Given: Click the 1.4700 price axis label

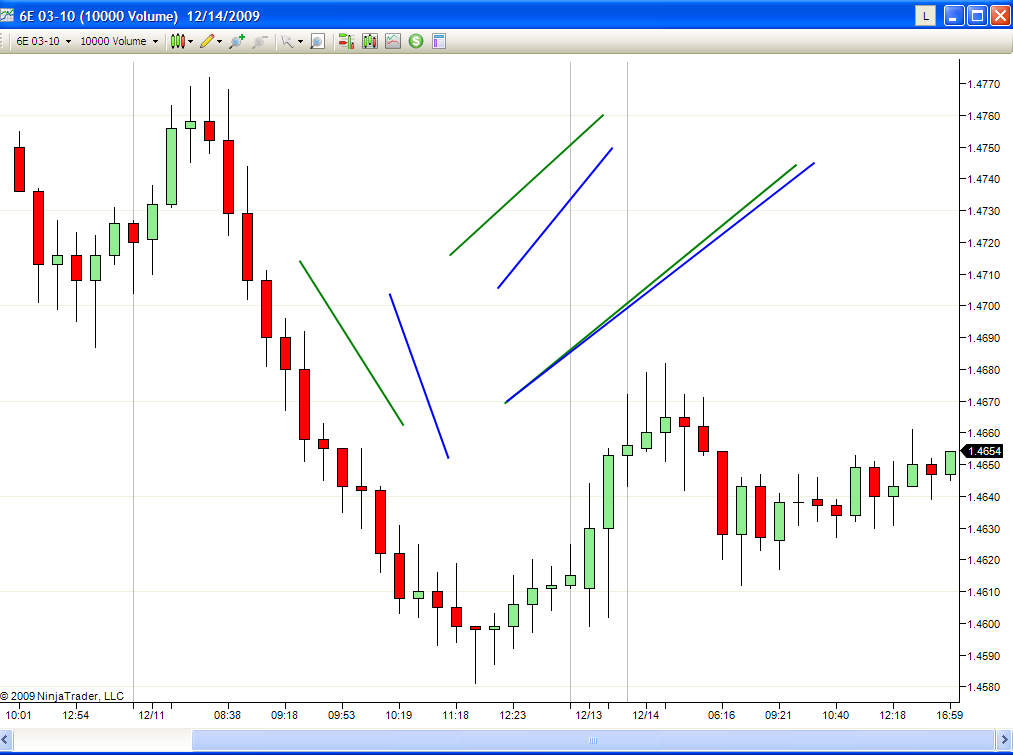Looking at the screenshot, I should pyautogui.click(x=983, y=306).
